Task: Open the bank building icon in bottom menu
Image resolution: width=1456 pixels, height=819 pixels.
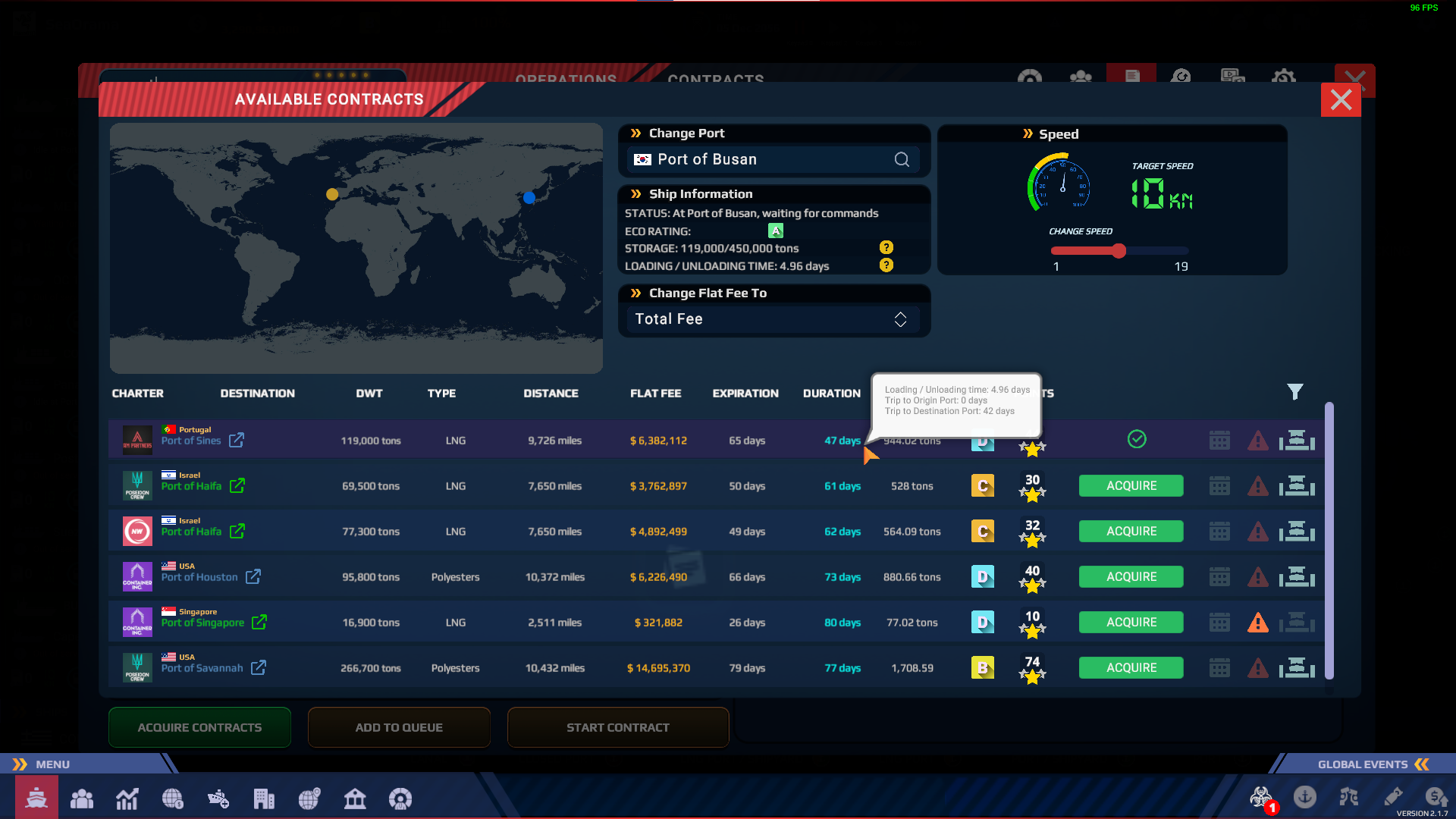Action: click(x=355, y=798)
